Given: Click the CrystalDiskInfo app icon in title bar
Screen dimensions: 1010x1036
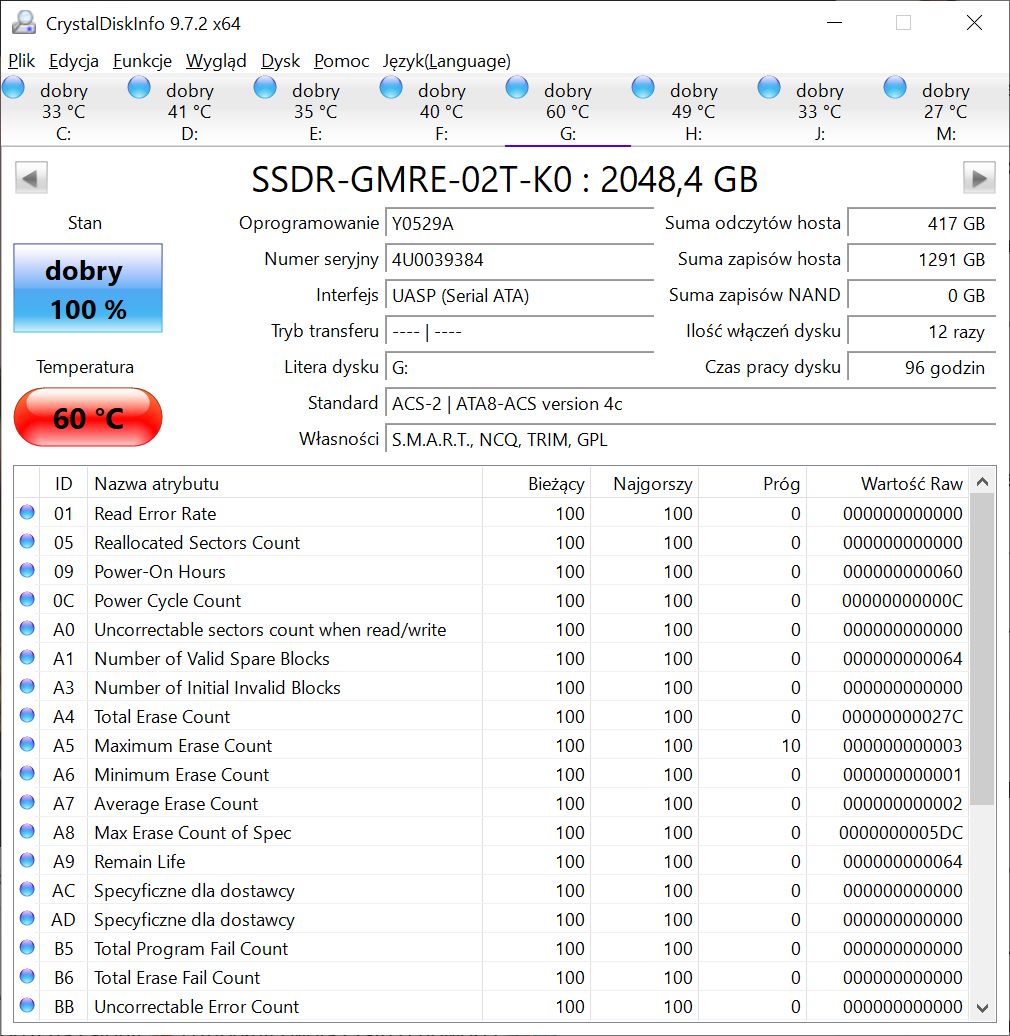Looking at the screenshot, I should pyautogui.click(x=24, y=23).
